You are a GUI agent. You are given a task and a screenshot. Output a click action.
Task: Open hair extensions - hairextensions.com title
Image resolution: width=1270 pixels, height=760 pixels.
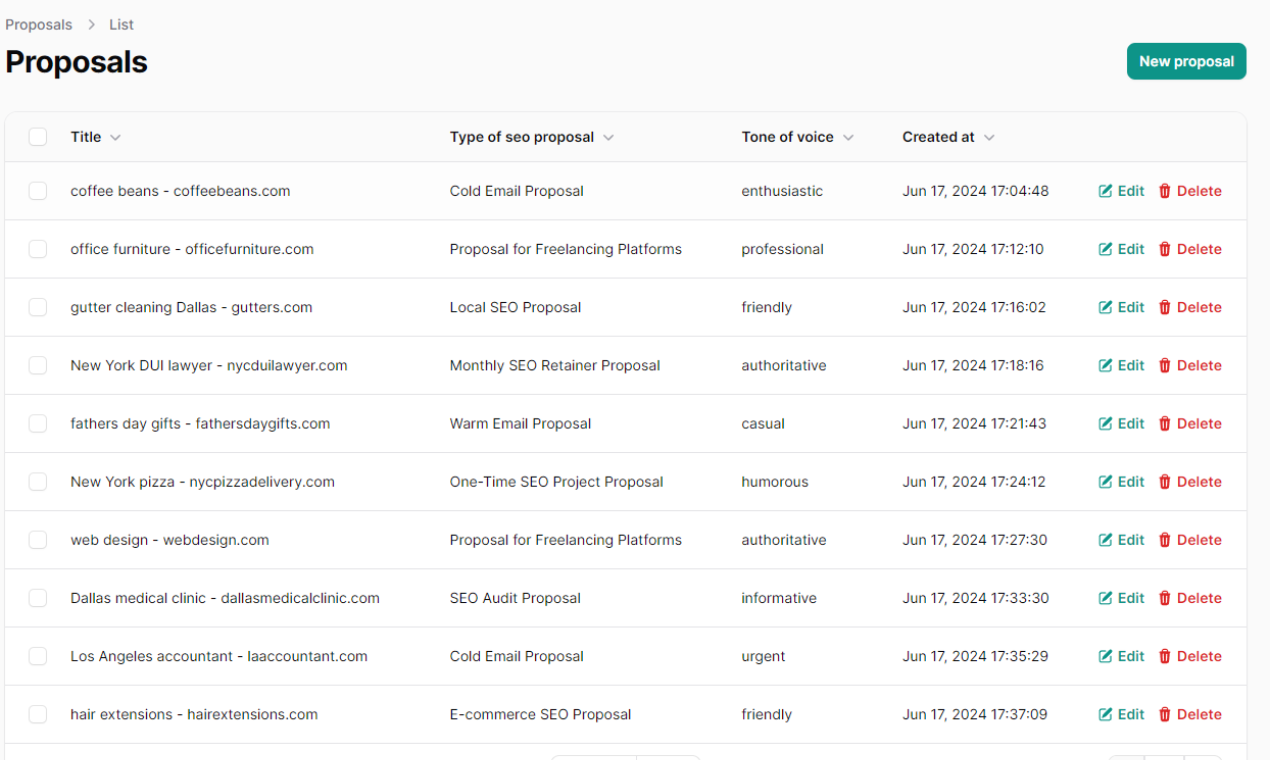tap(194, 714)
